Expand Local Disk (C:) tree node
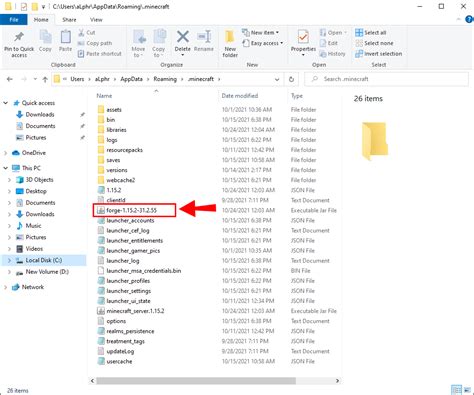474x395 pixels. coord(9,260)
